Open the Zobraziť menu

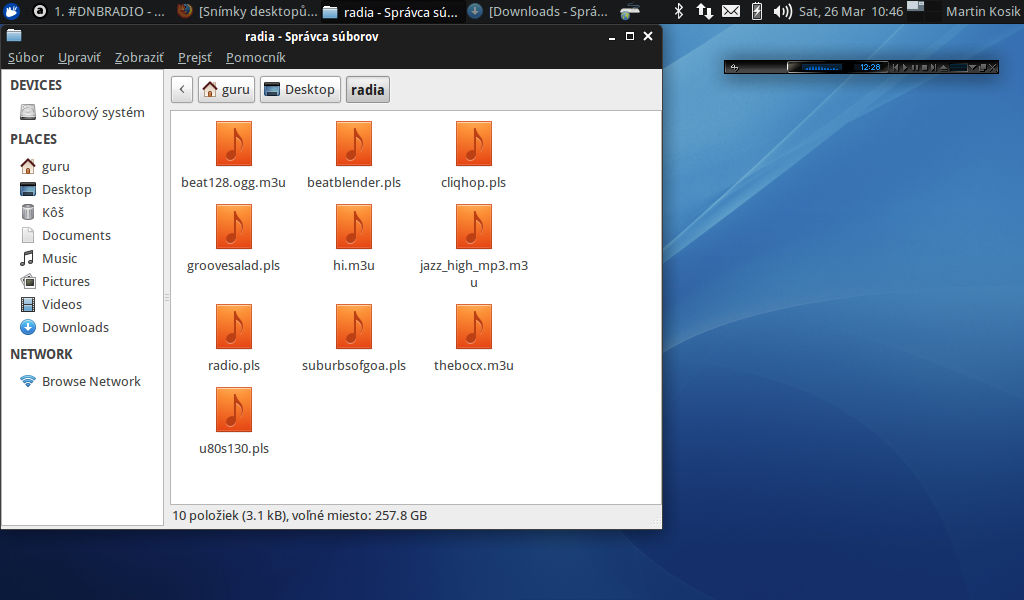click(139, 57)
